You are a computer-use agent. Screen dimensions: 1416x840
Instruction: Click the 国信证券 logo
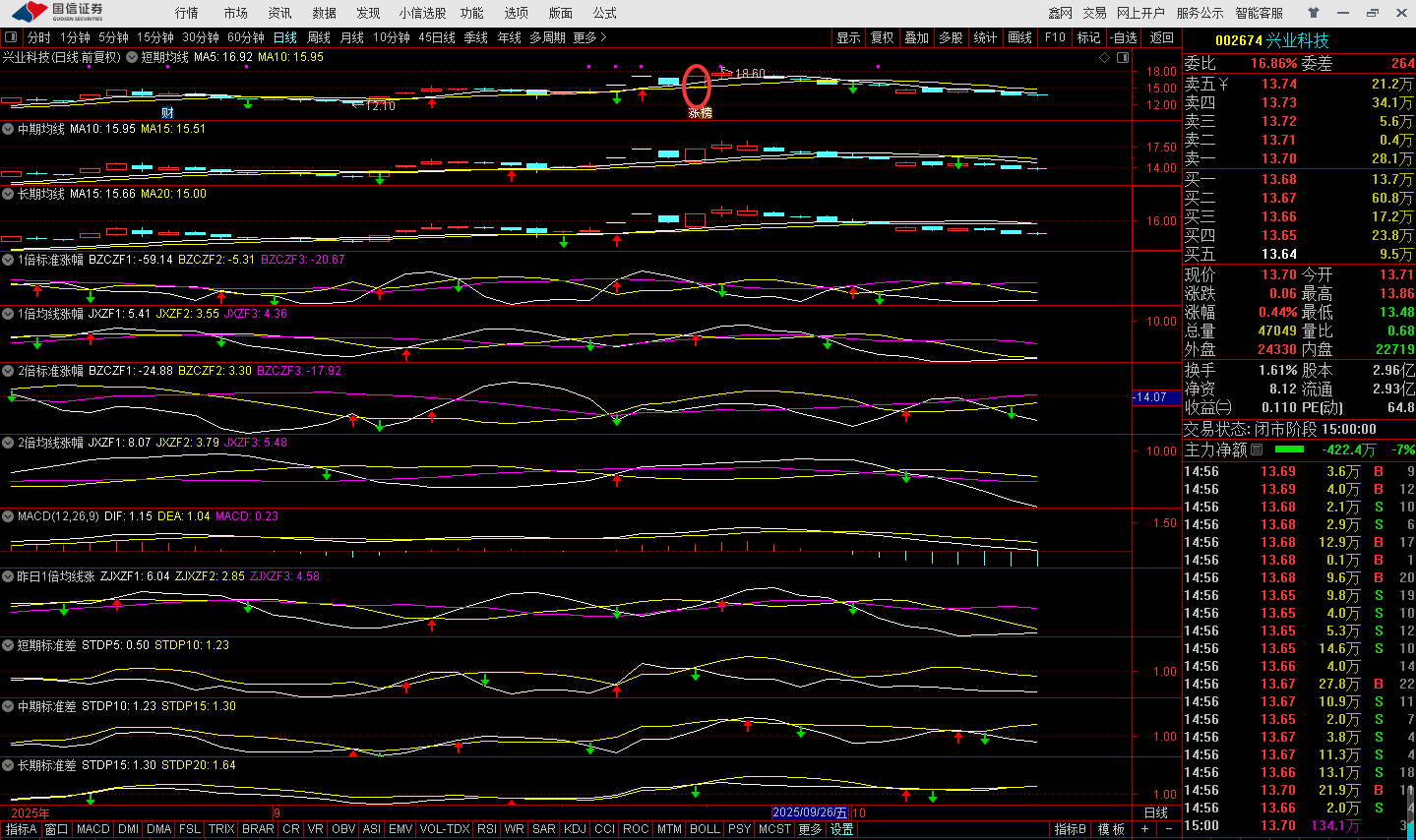59,12
